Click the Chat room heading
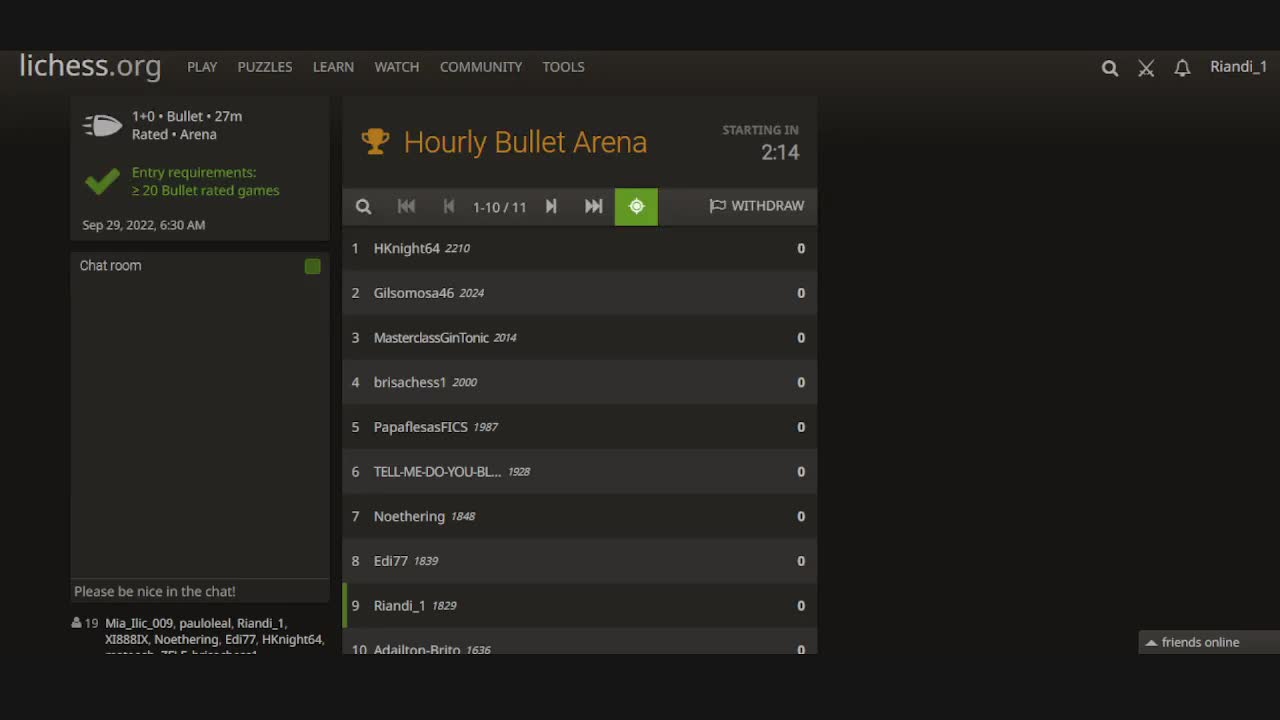The height and width of the screenshot is (720, 1280). (x=110, y=265)
